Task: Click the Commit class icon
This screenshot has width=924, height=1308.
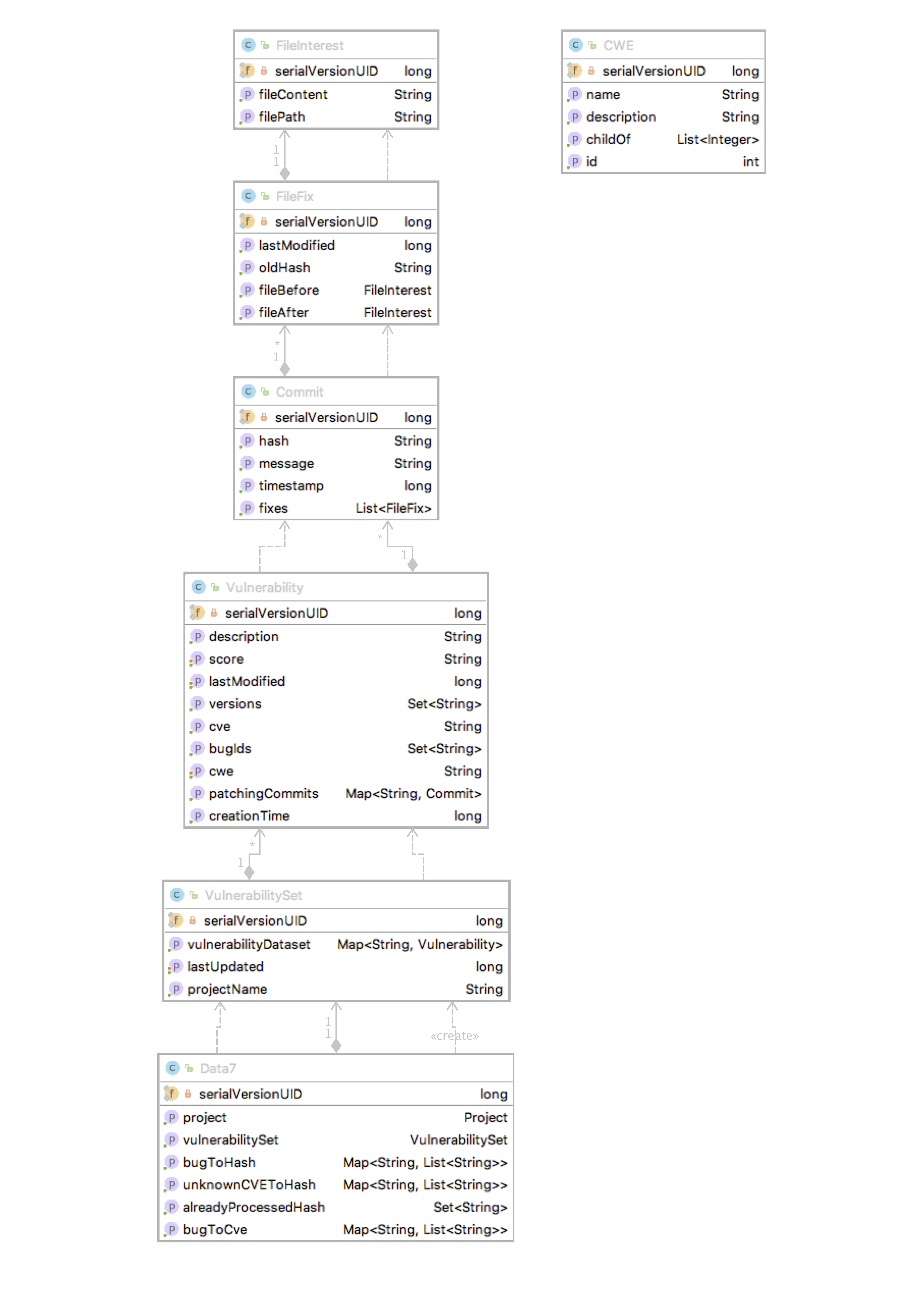Action: pyautogui.click(x=247, y=392)
